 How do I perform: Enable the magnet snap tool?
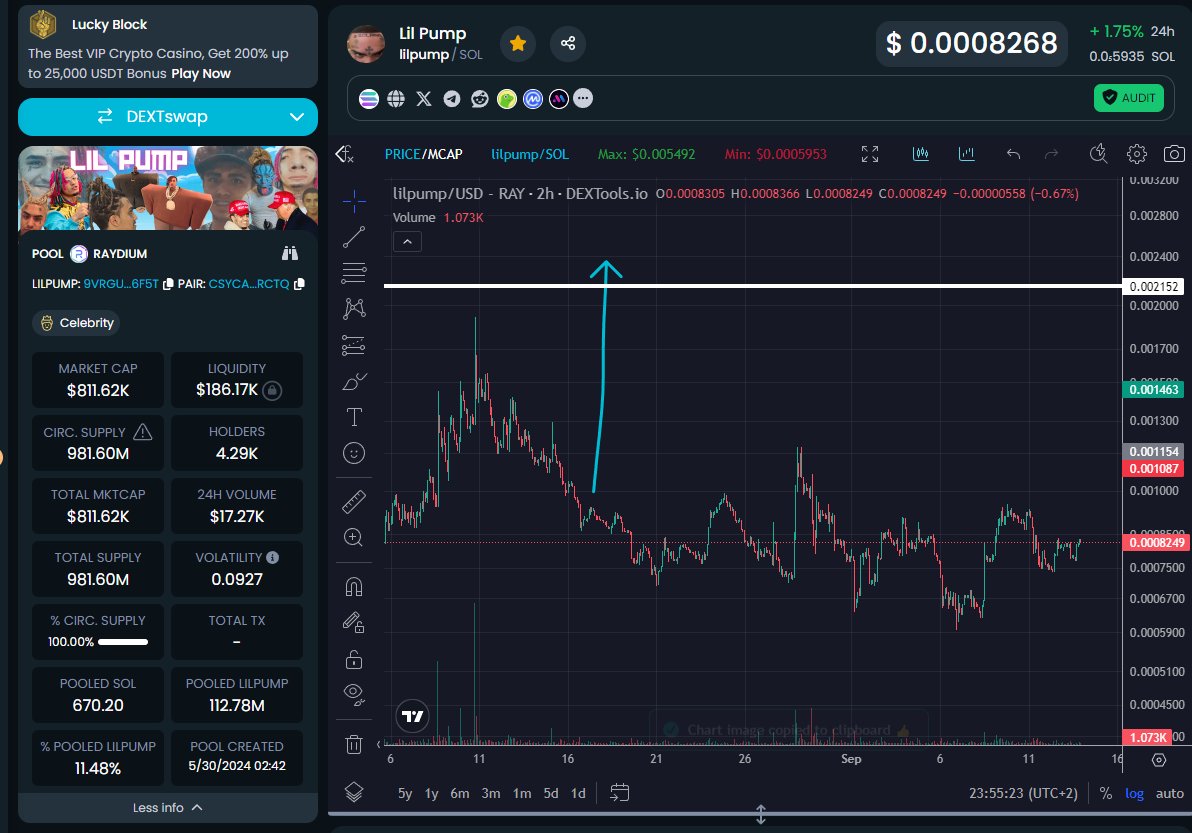[354, 586]
